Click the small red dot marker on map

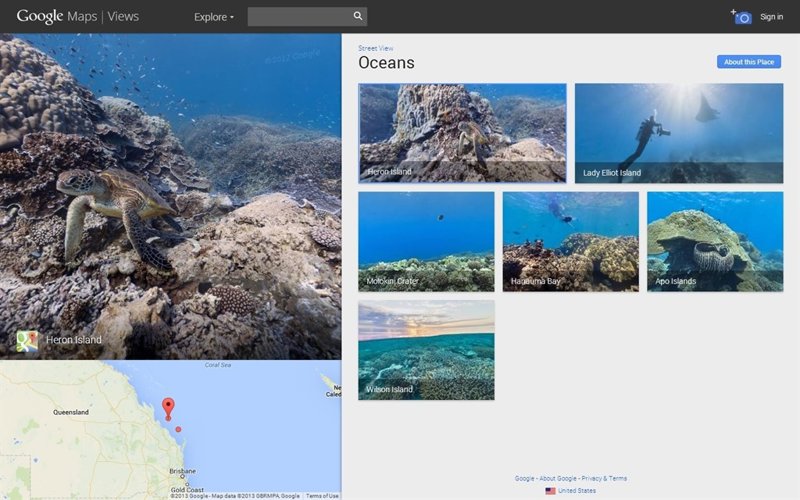coord(179,429)
